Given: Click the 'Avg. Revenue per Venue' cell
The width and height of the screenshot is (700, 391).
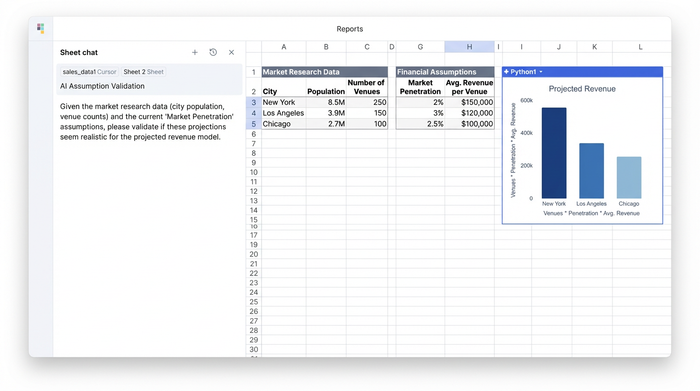Looking at the screenshot, I should coord(469,87).
